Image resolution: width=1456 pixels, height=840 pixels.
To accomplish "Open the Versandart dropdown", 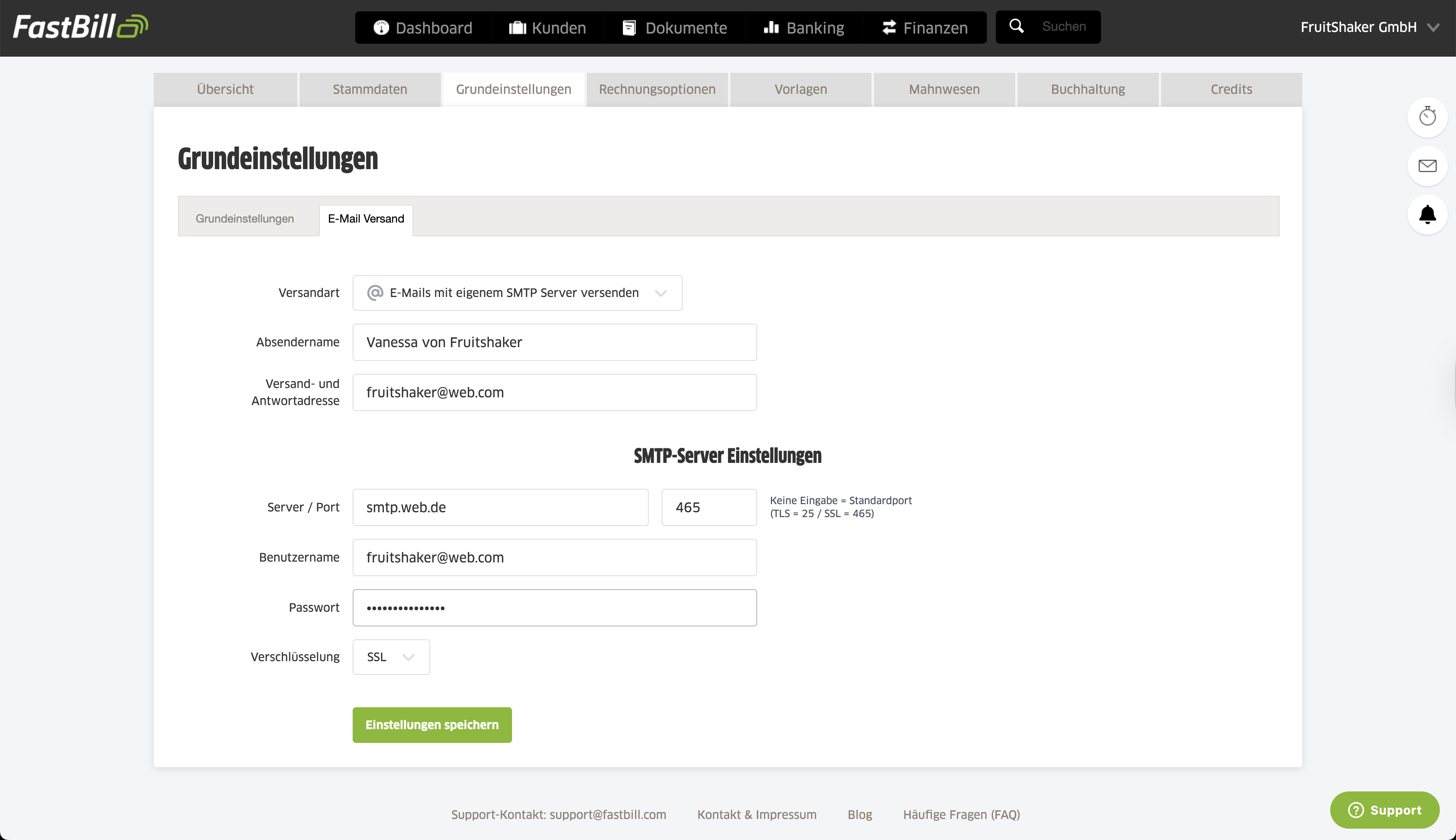I will (x=517, y=293).
